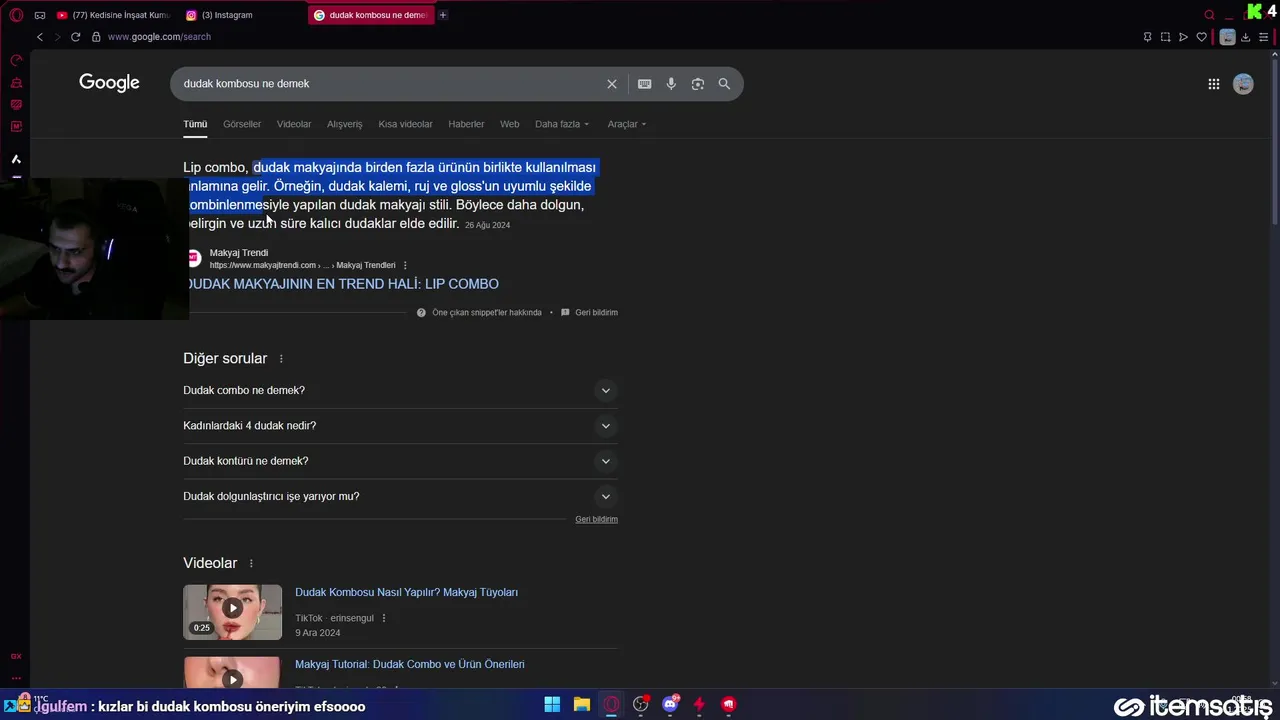
Task: Switch to Haberler results
Action: click(466, 124)
